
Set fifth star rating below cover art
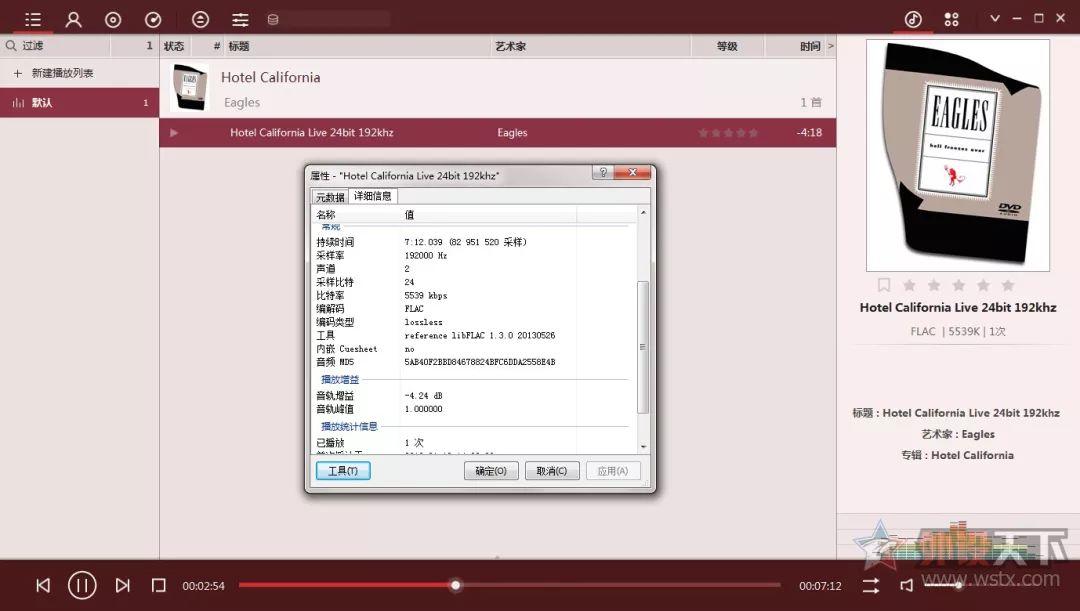1008,284
